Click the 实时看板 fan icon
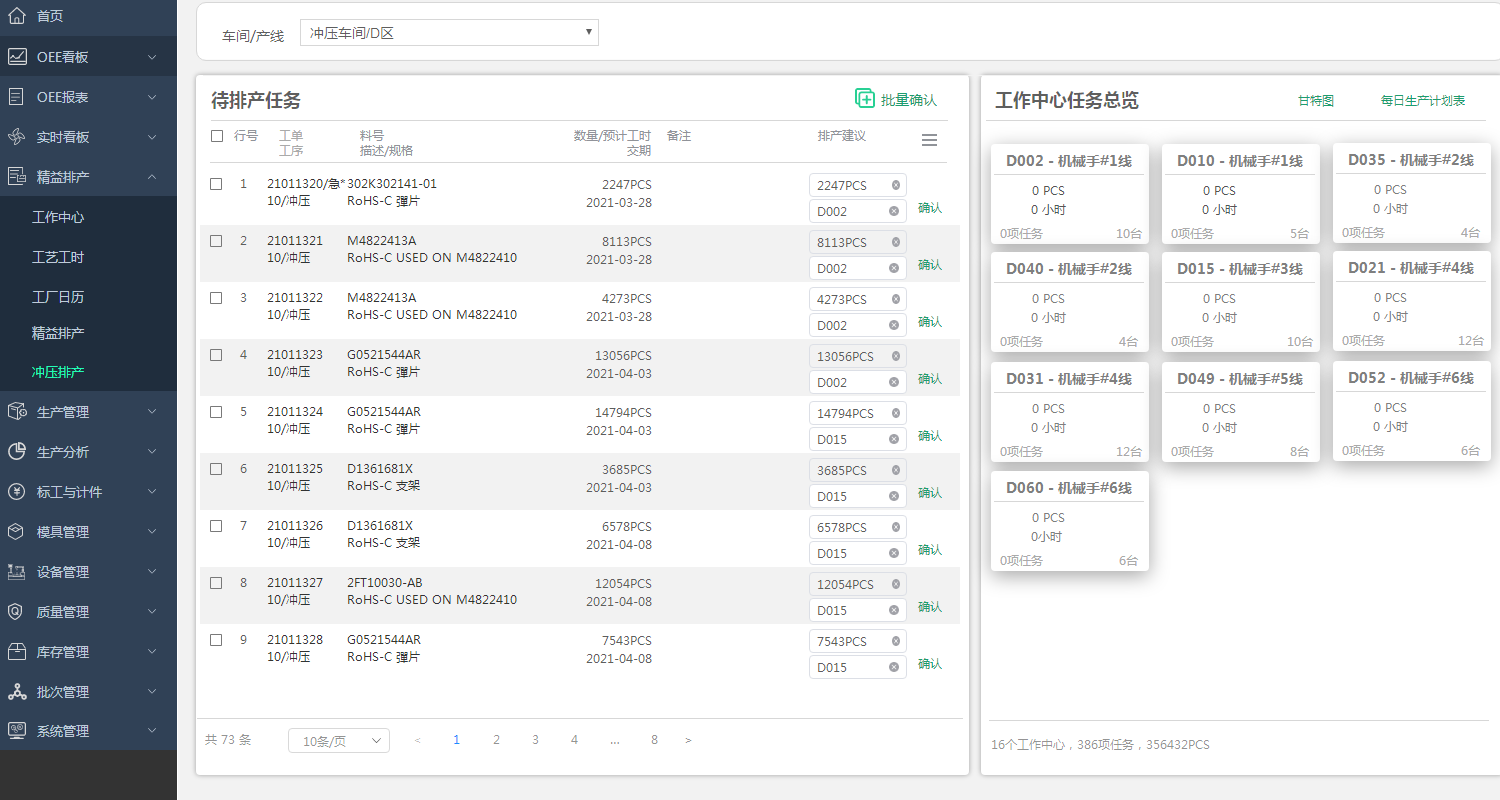Image resolution: width=1500 pixels, height=800 pixels. [17, 137]
